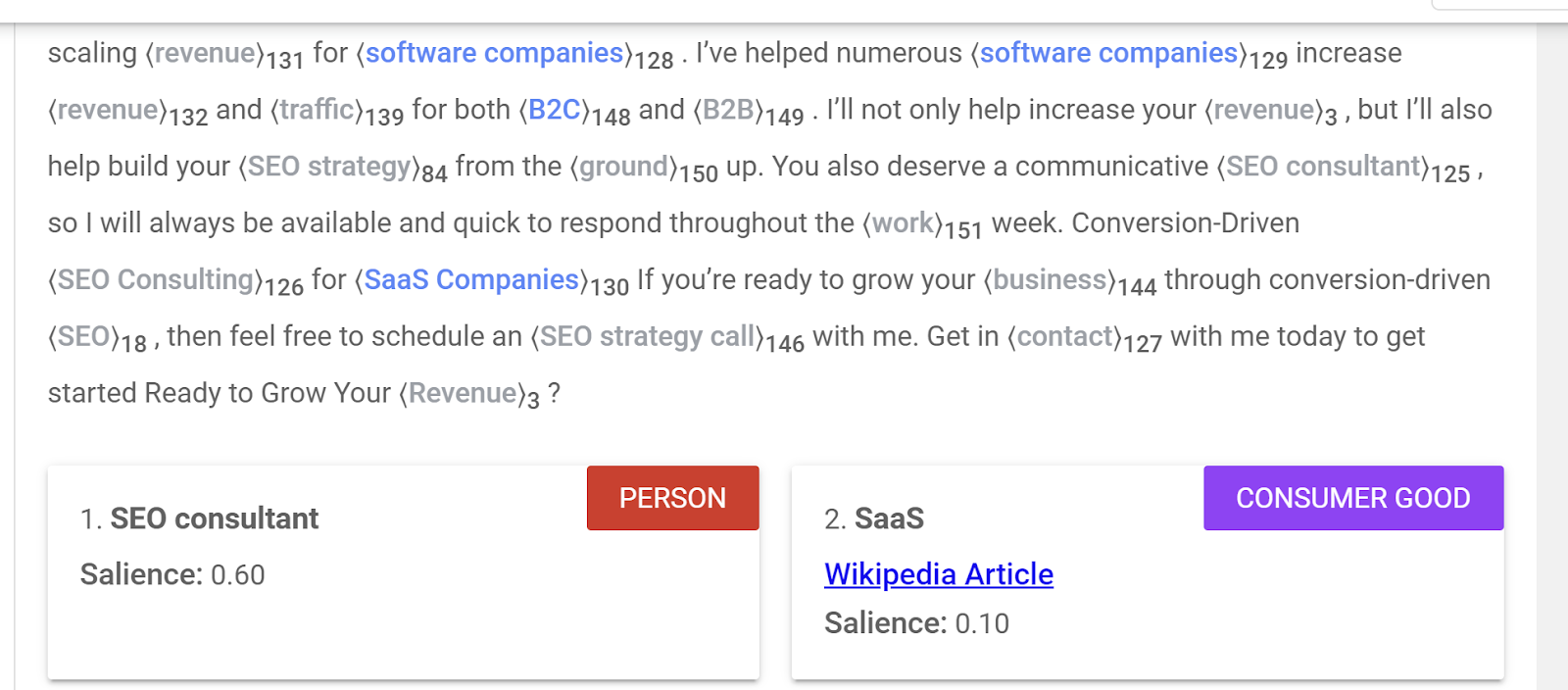Click the software companies entity numbered 129

(x=1108, y=53)
